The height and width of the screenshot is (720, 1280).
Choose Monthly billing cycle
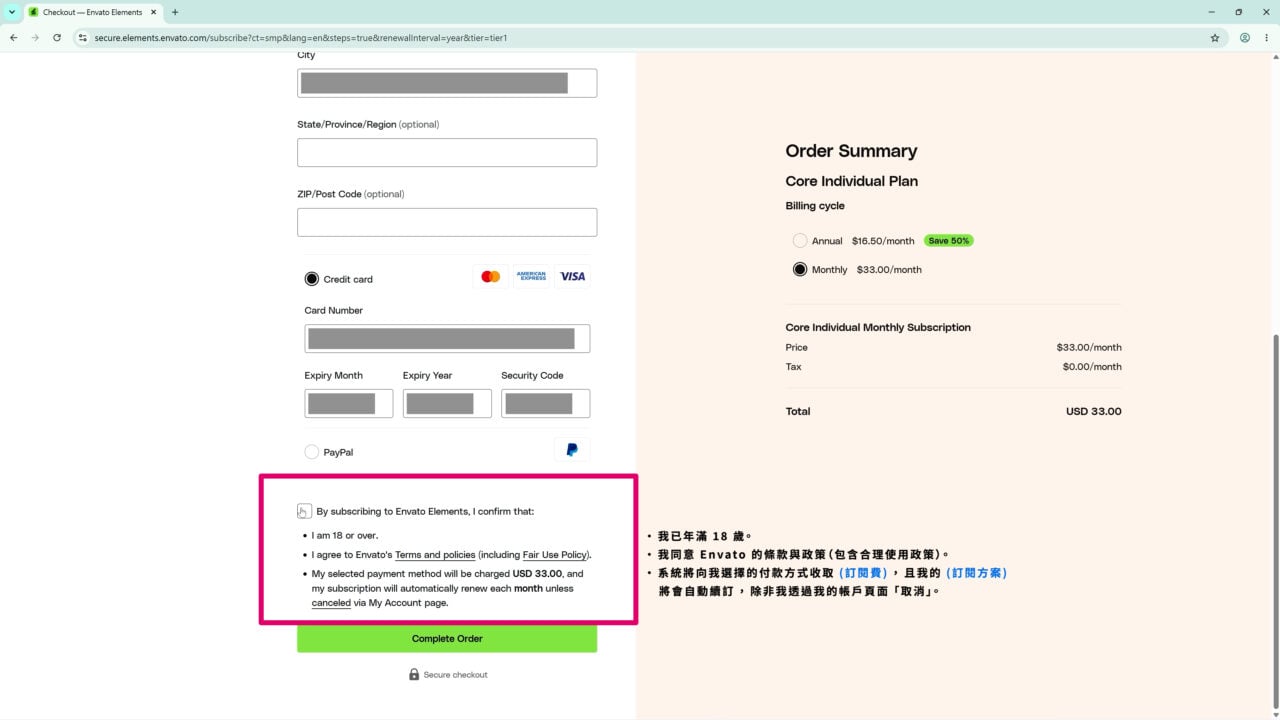(x=800, y=269)
